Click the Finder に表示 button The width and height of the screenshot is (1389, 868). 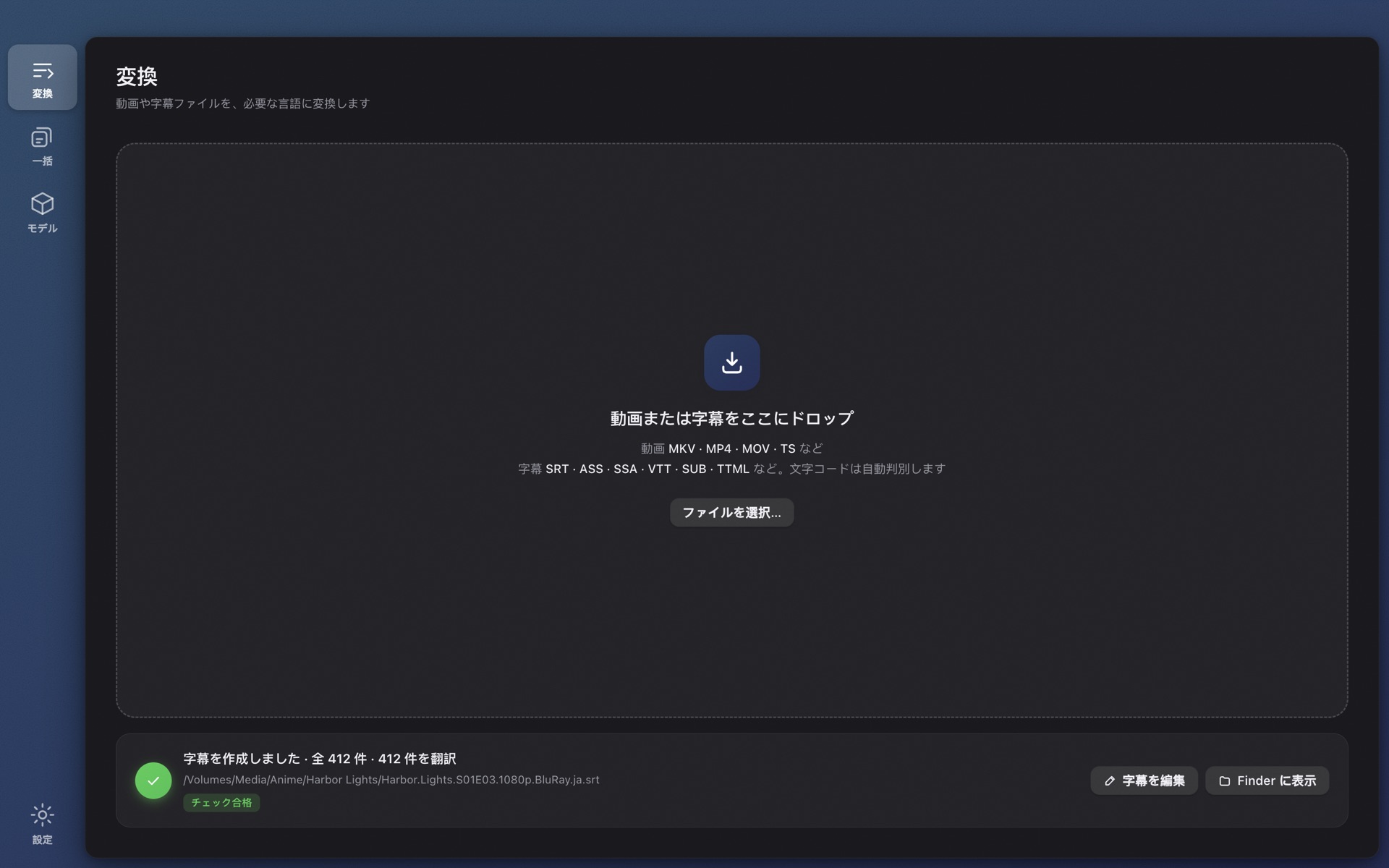[x=1267, y=780]
